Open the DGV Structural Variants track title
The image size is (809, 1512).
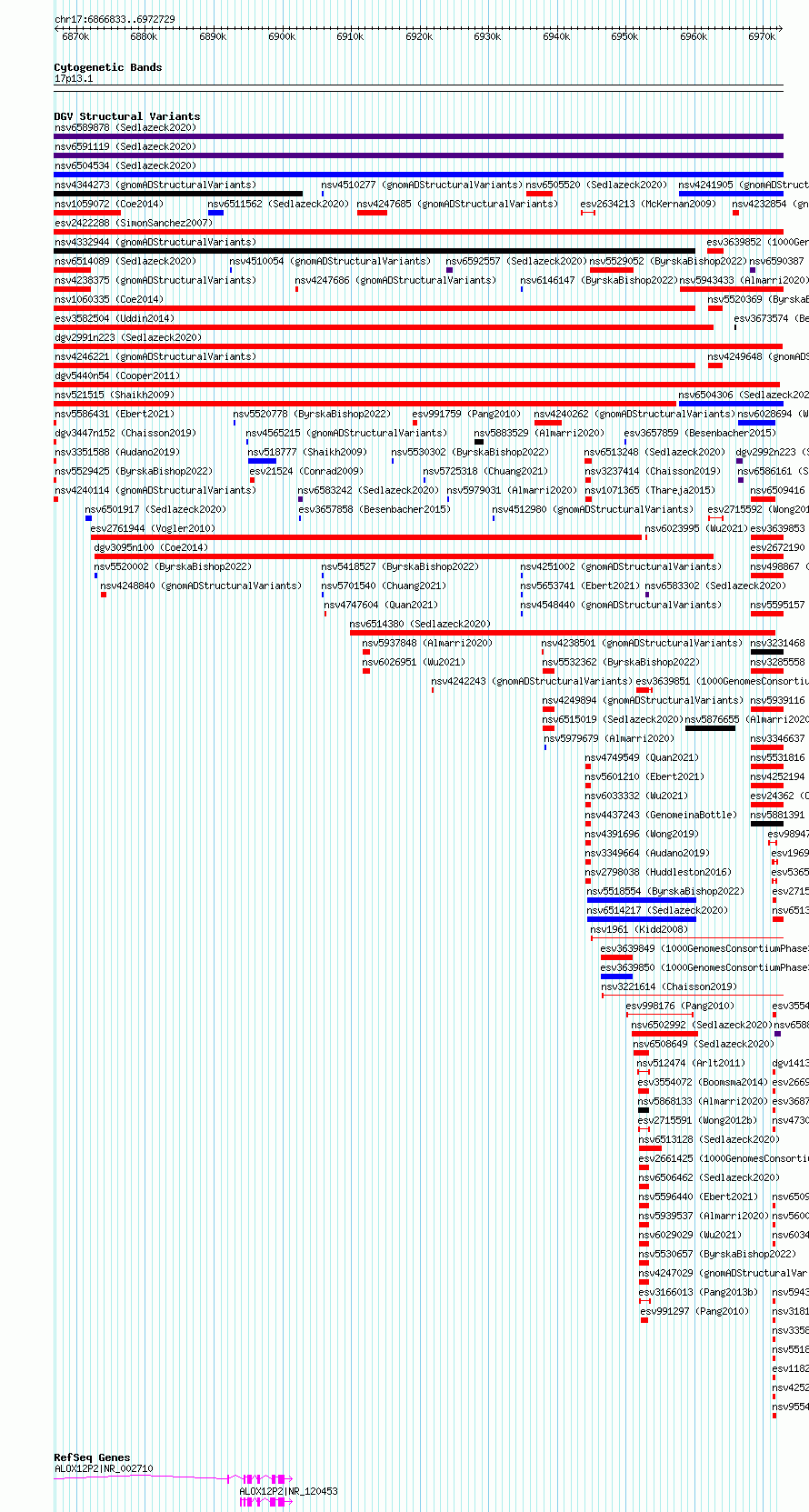click(127, 116)
